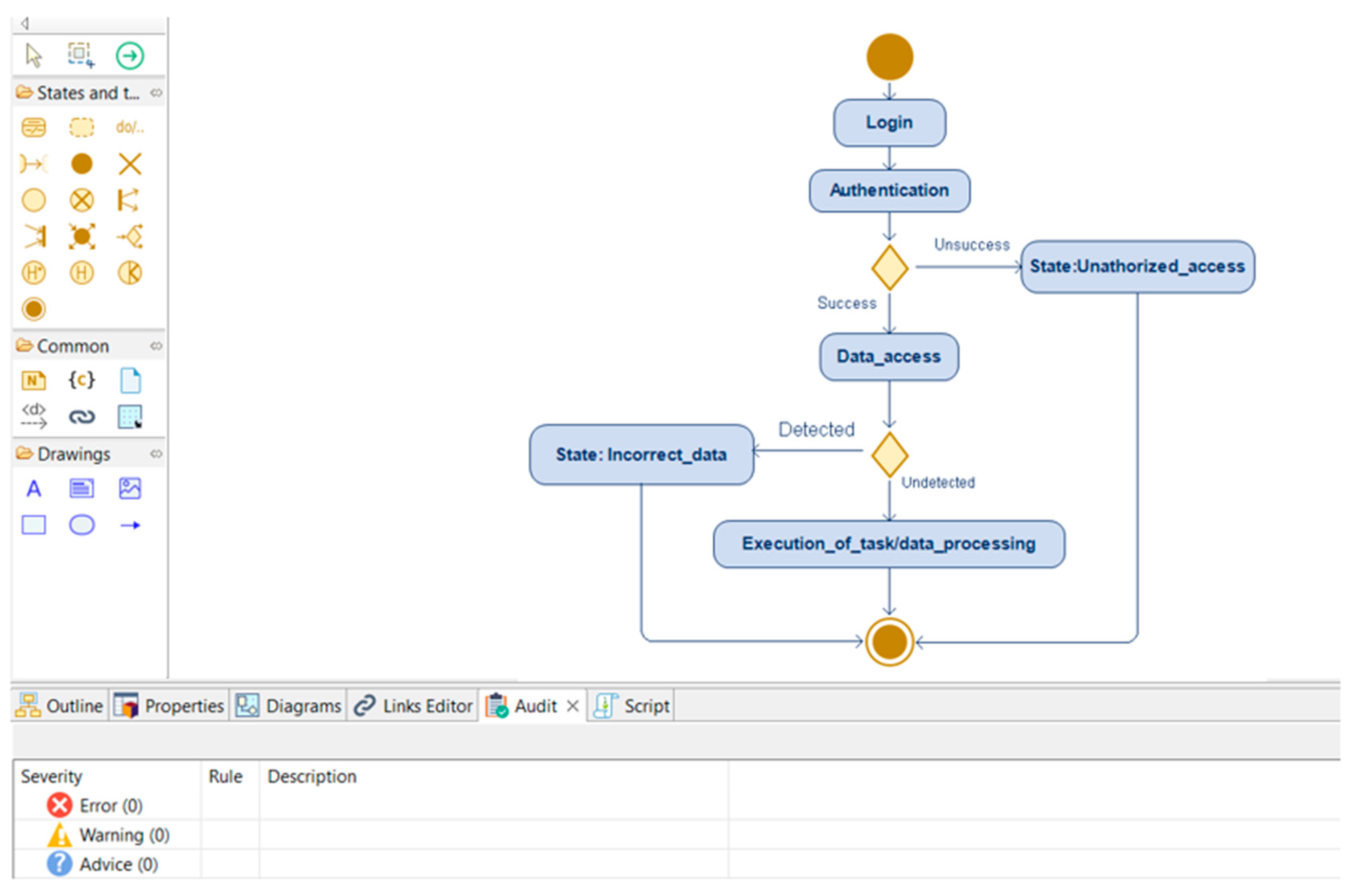This screenshot has height=896, width=1351.
Task: Pick the initial pseudo-state palette tool
Action: pyautogui.click(x=82, y=164)
